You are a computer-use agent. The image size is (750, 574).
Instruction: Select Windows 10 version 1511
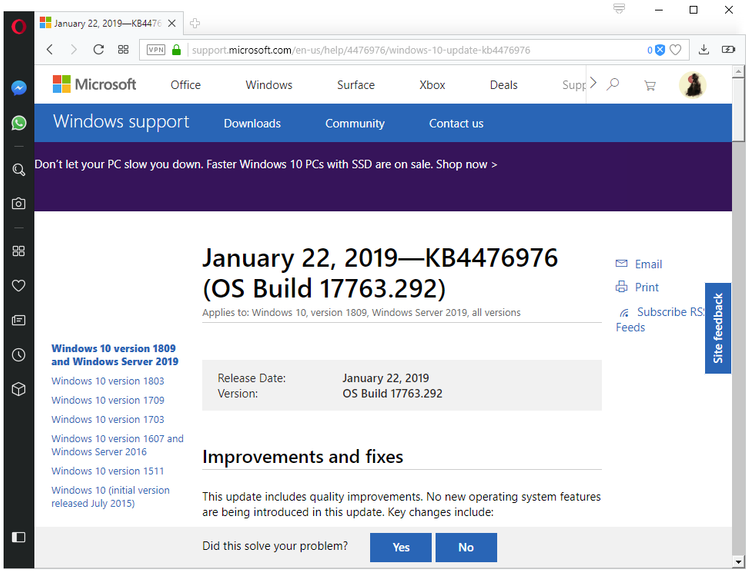(x=108, y=471)
